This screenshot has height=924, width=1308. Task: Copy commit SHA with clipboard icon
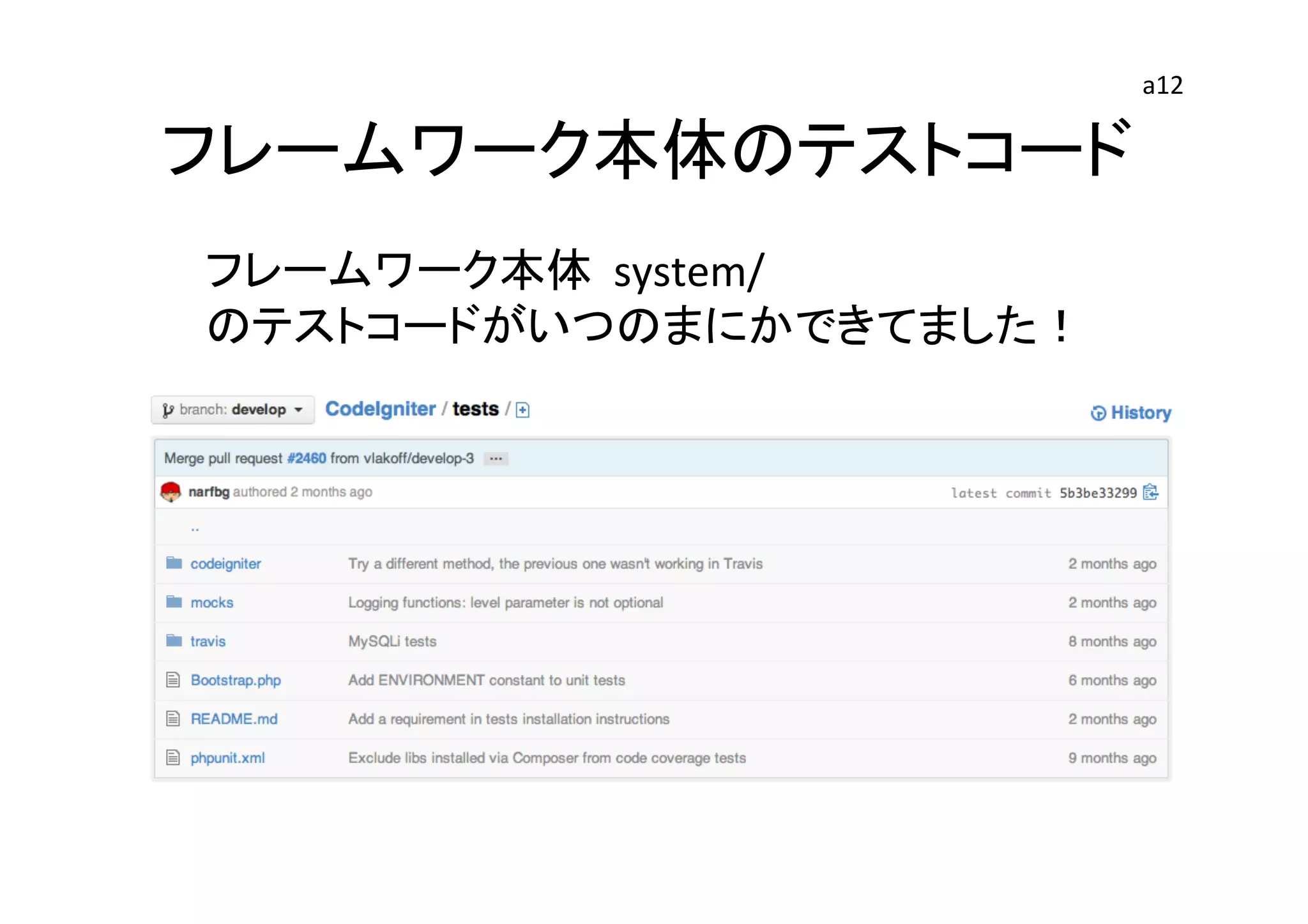pyautogui.click(x=1150, y=492)
